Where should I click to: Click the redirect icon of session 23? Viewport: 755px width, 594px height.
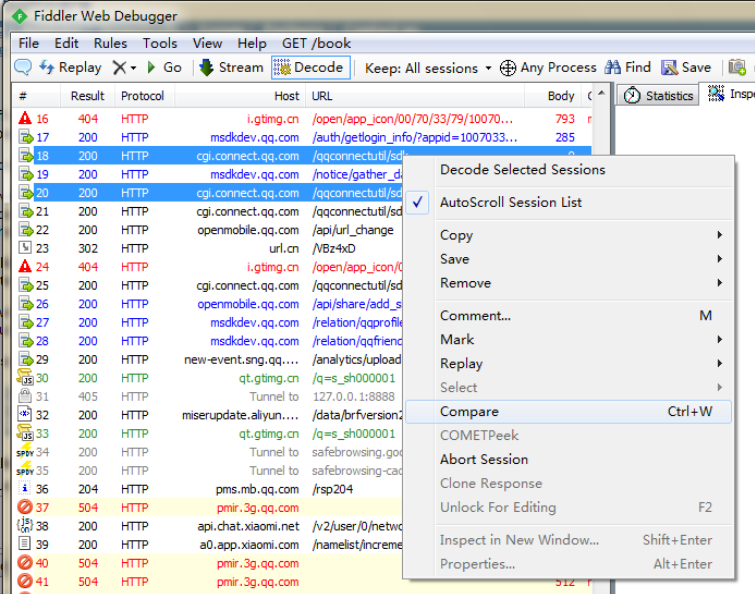[25, 248]
